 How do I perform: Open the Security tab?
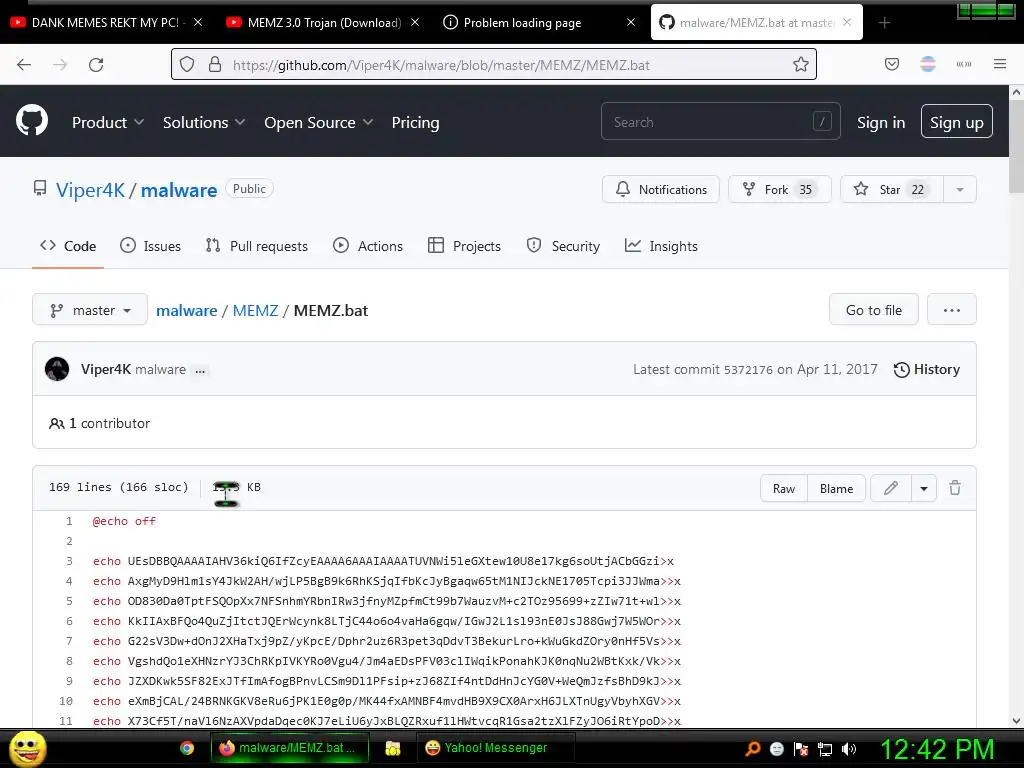click(x=563, y=246)
